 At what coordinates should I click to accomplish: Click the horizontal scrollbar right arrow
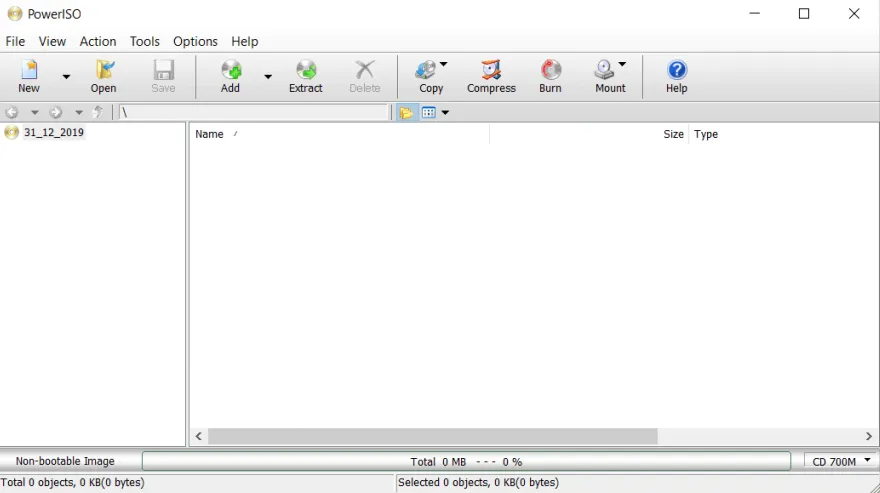(x=869, y=436)
